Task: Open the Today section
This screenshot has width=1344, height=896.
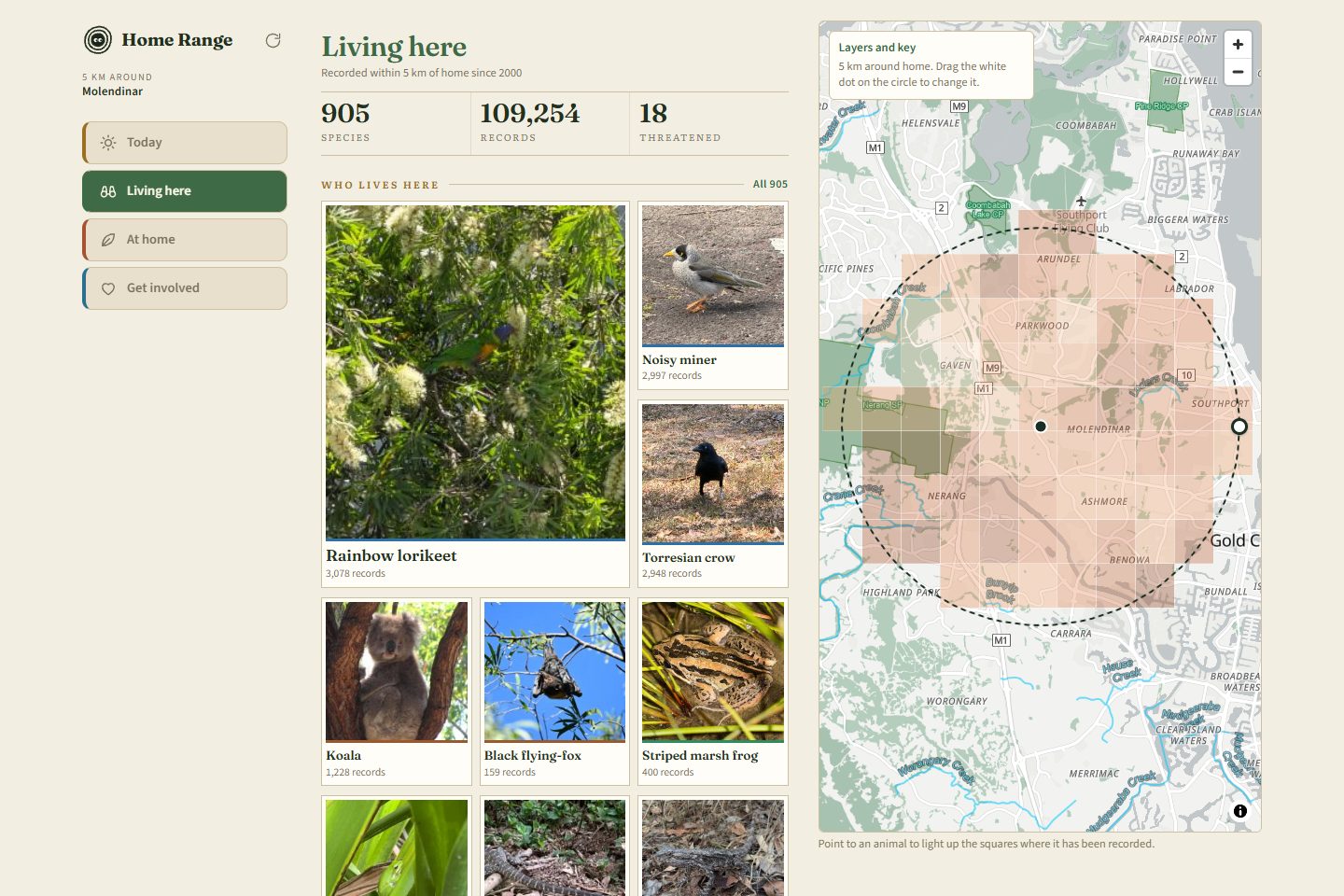Action: point(185,143)
